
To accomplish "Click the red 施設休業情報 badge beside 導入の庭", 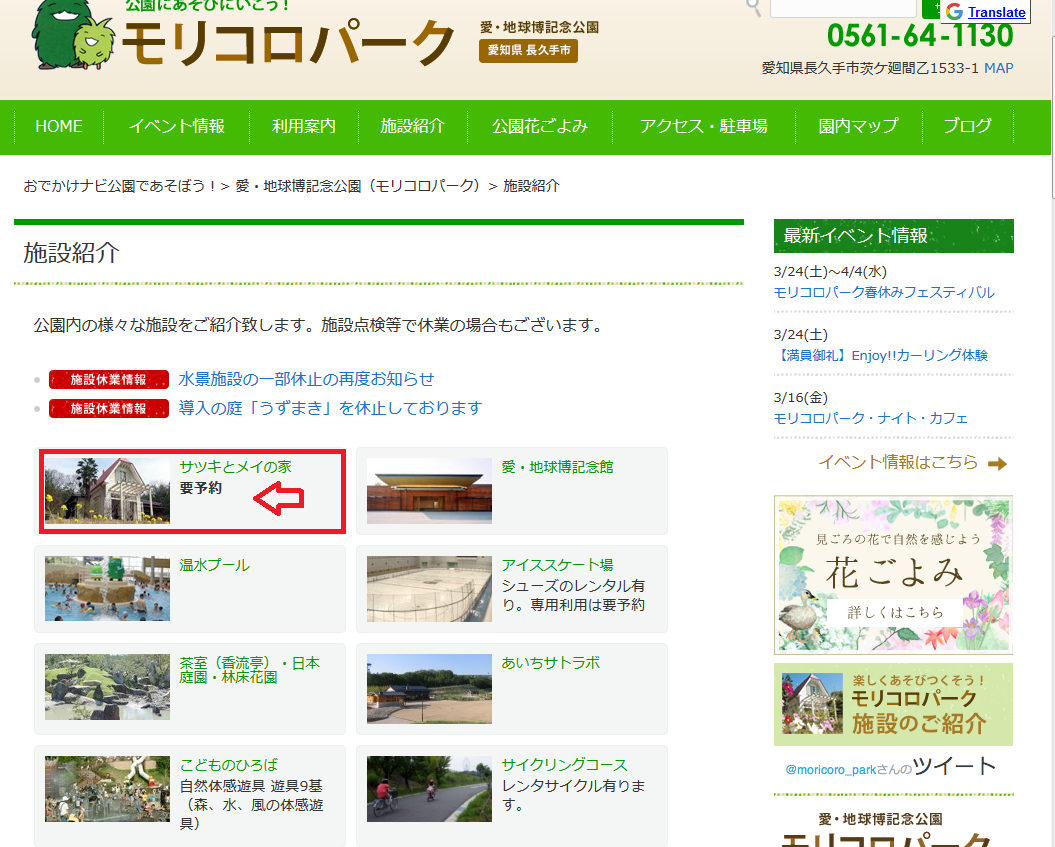I will click(x=108, y=408).
